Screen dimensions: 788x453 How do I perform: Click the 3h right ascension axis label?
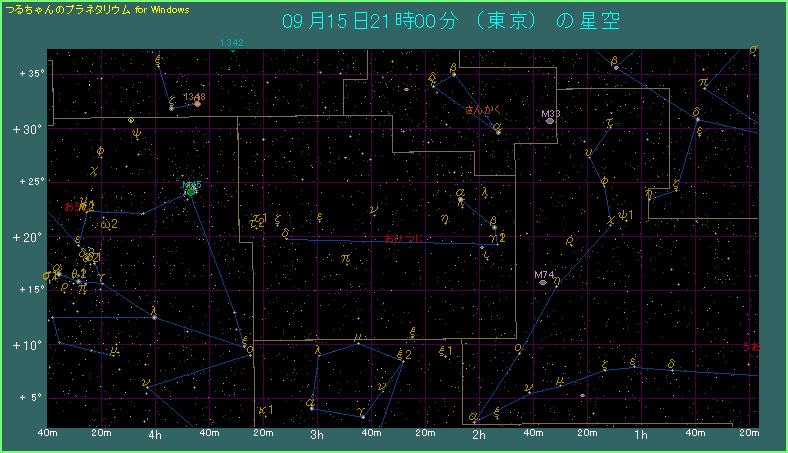point(316,436)
